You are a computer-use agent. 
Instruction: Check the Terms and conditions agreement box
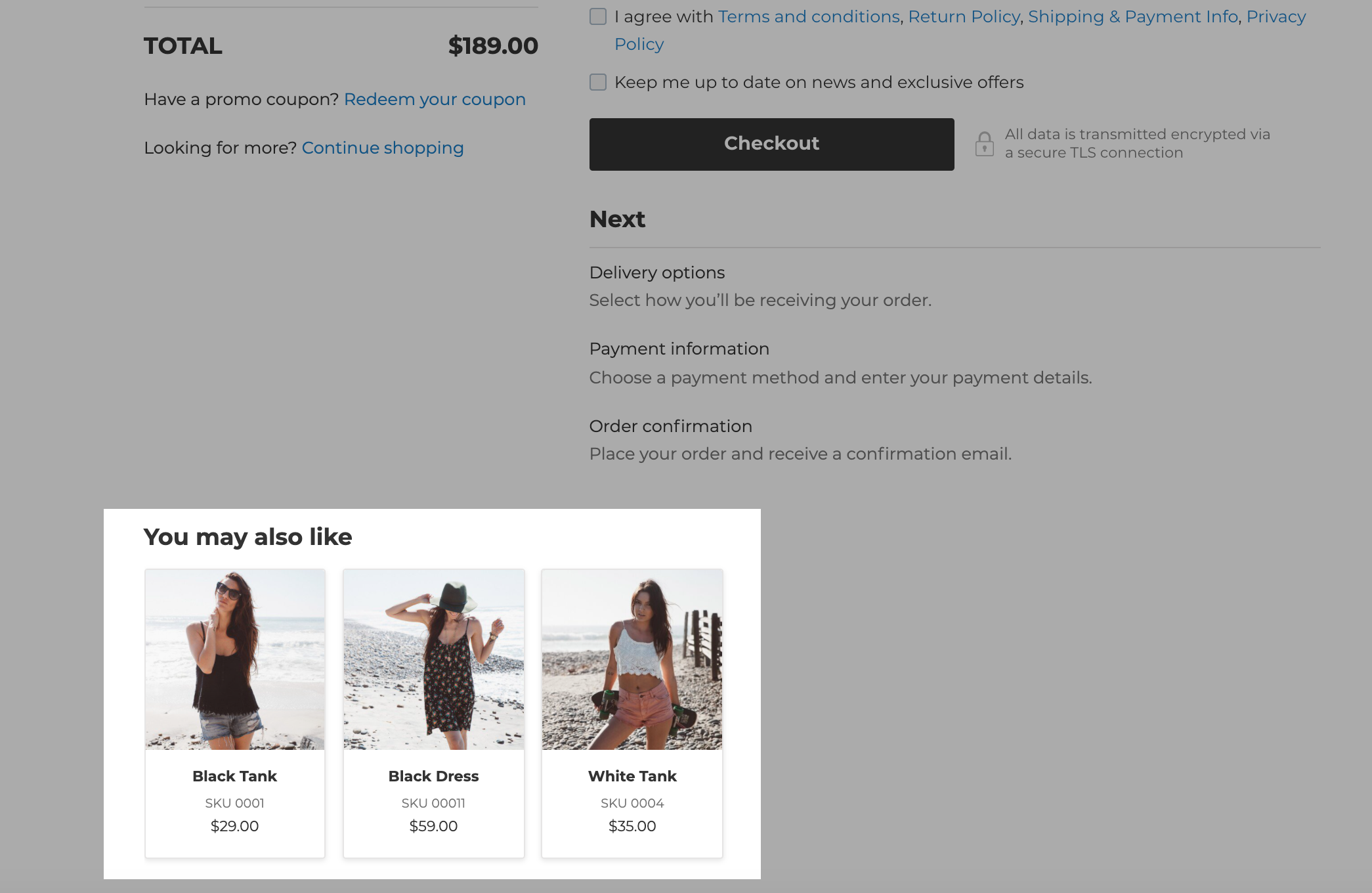pos(598,16)
